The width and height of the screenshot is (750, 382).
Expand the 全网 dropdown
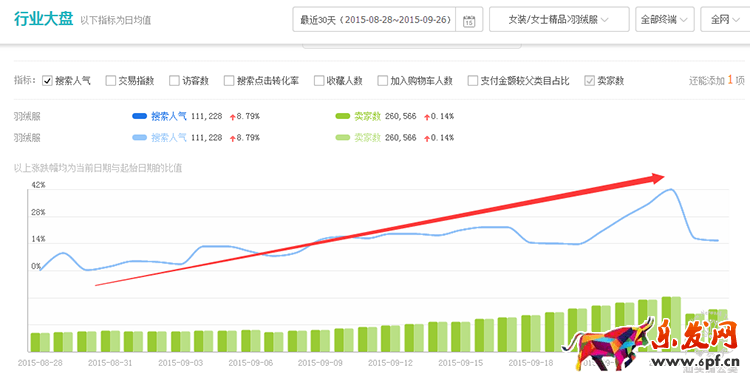point(725,20)
